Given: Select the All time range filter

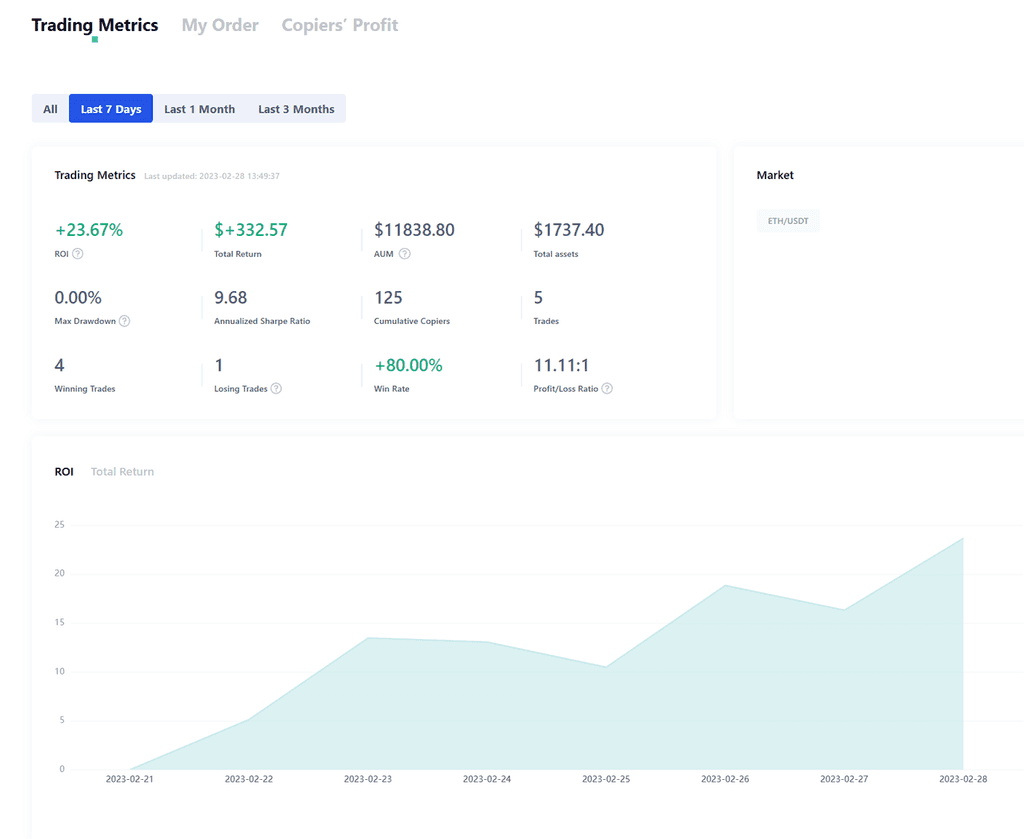Looking at the screenshot, I should click(50, 109).
